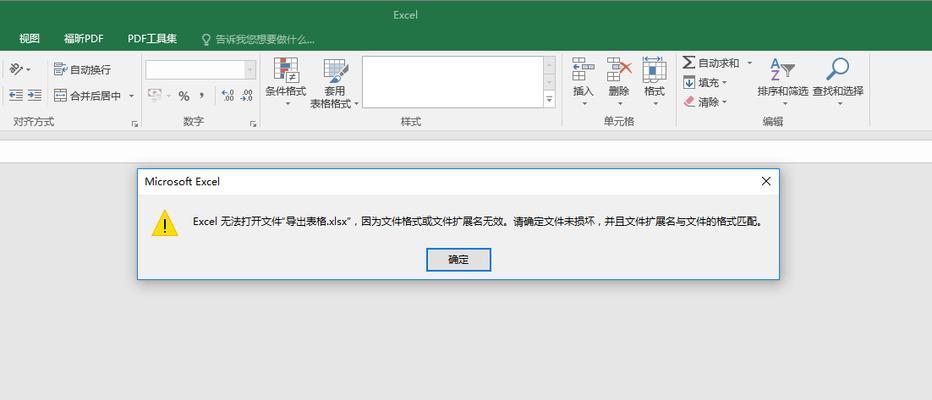Switch to the 福昕PDF tab
Screen dimensions: 932x400
(84, 39)
